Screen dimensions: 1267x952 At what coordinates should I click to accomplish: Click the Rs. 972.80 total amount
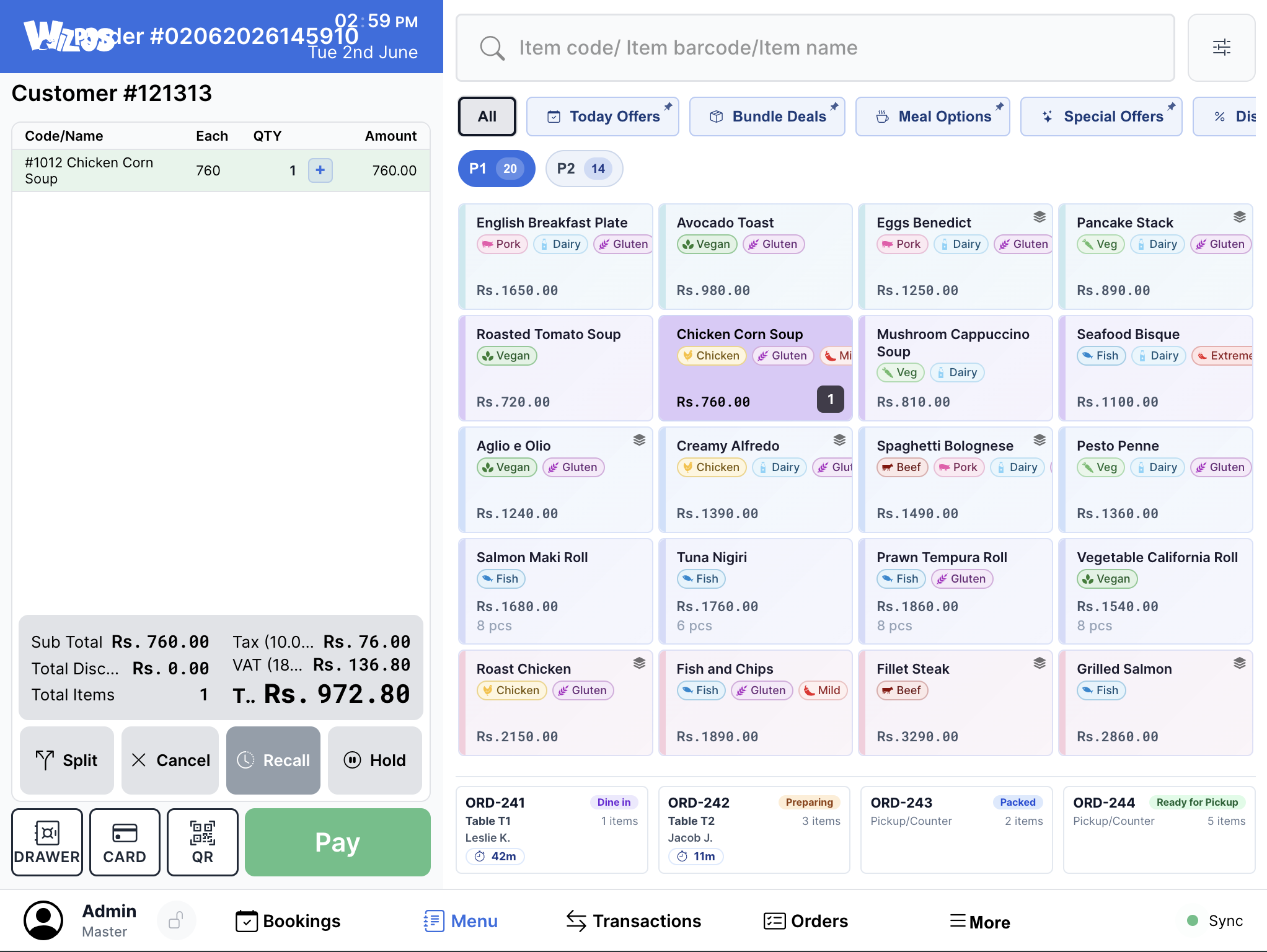point(337,694)
